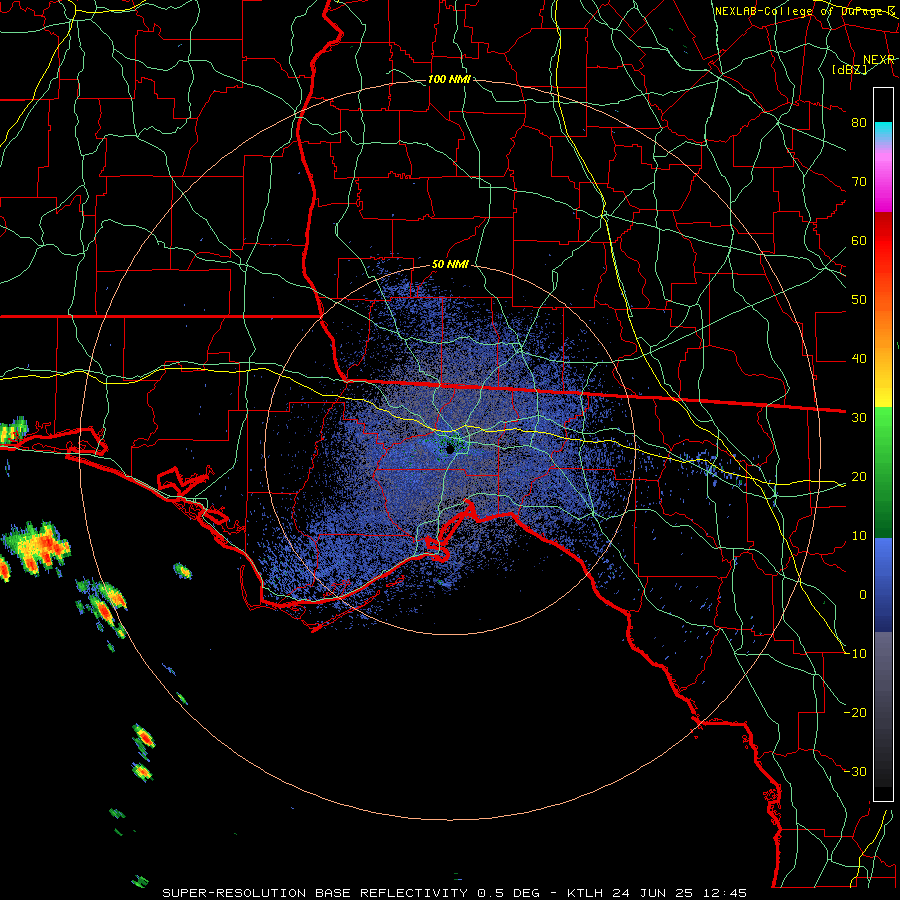Click the [dBZ] units label
The width and height of the screenshot is (900, 900).
pos(849,69)
